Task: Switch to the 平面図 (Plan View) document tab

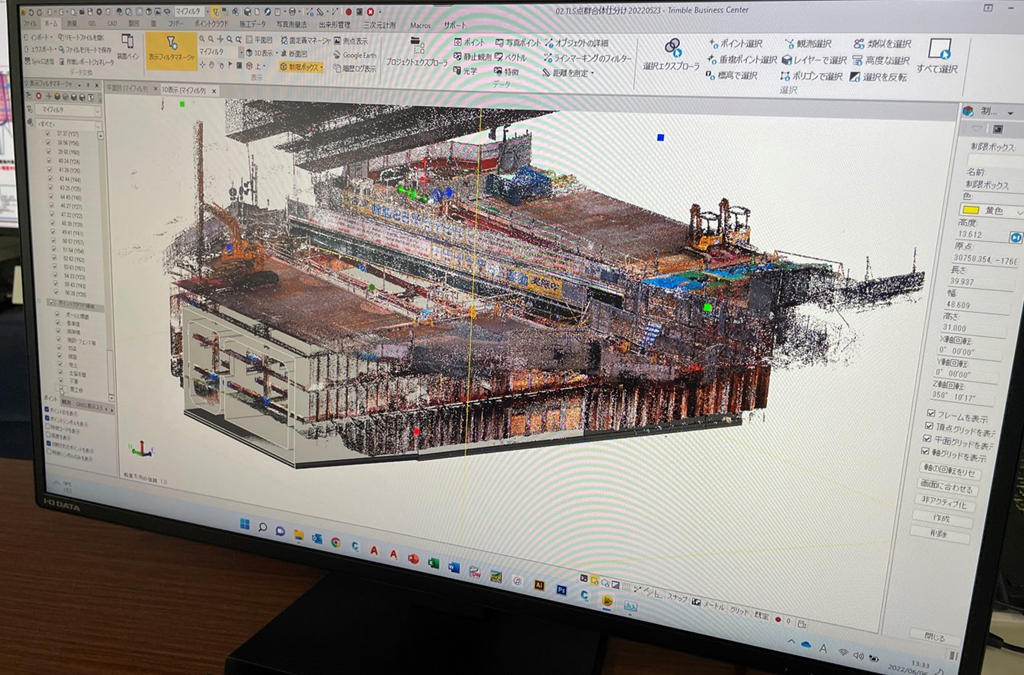Action: 125,89
